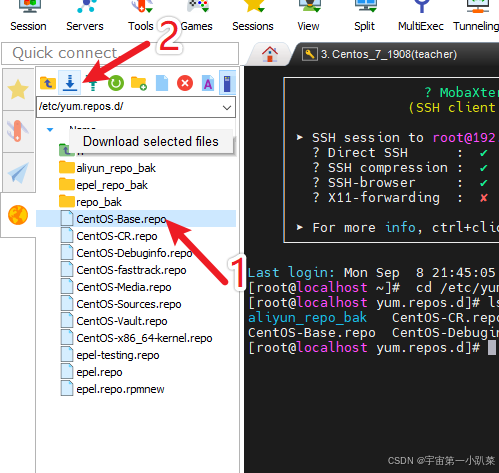
Task: Open the Tools knife sidebar tab
Action: click(18, 131)
